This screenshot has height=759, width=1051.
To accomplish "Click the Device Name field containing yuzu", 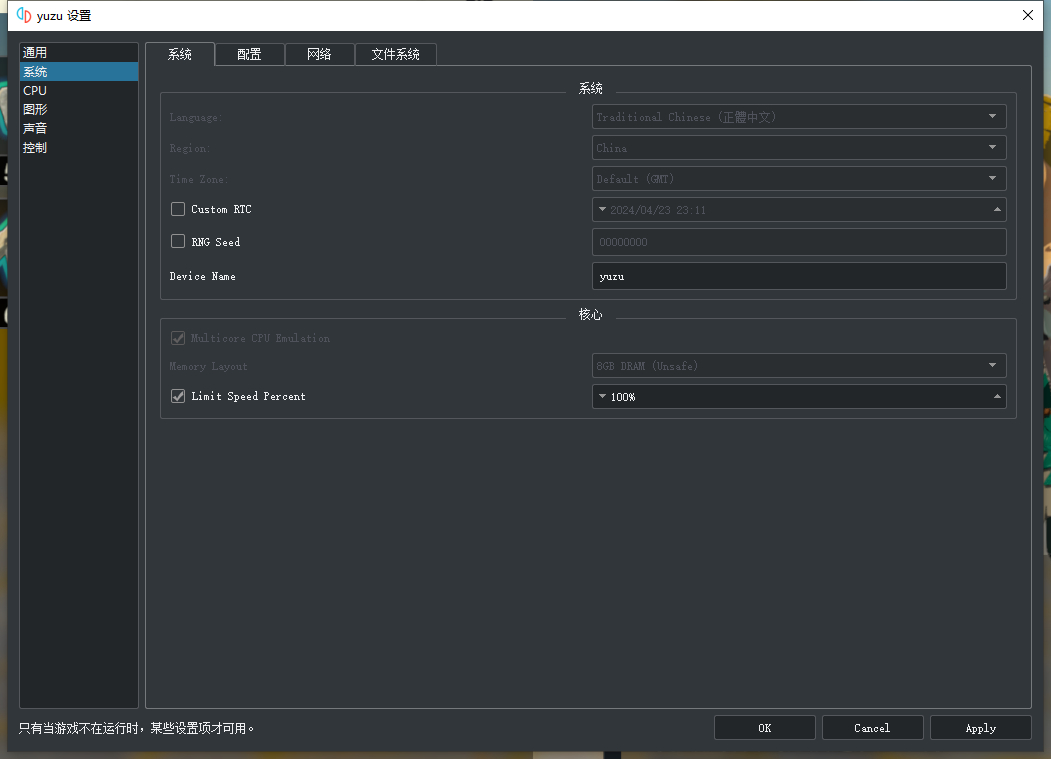I will (798, 276).
